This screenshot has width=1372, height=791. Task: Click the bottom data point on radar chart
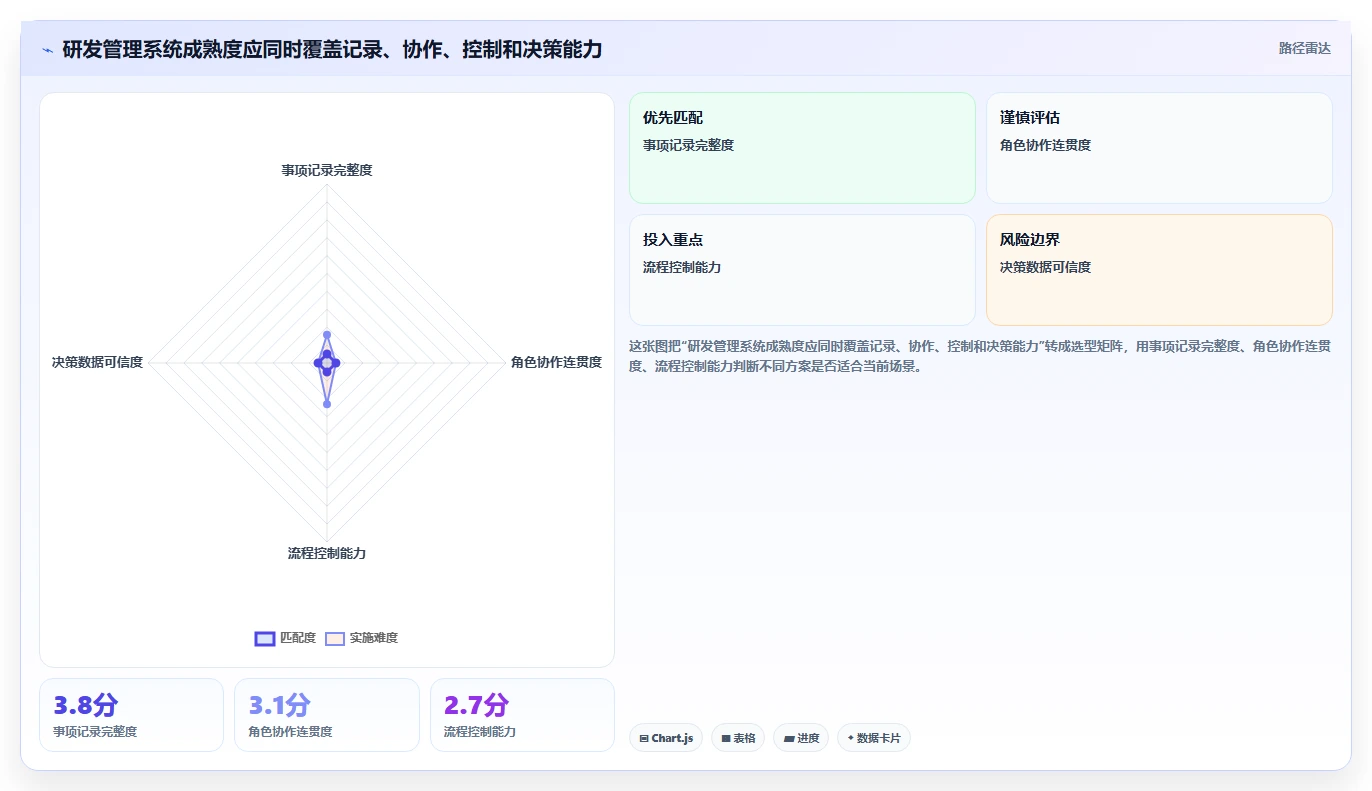[x=327, y=404]
